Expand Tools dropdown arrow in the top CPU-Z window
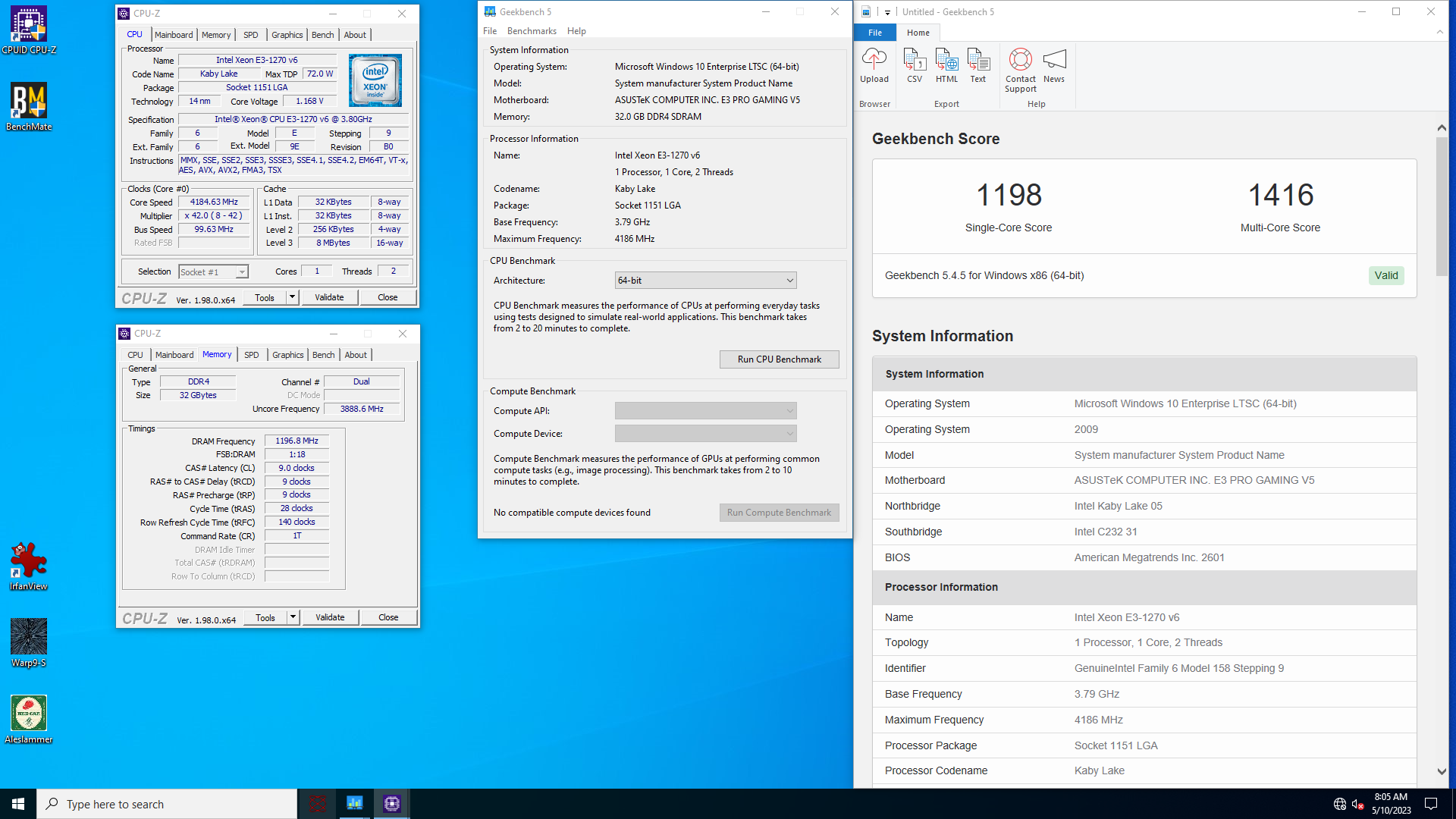The height and width of the screenshot is (819, 1456). click(x=292, y=297)
